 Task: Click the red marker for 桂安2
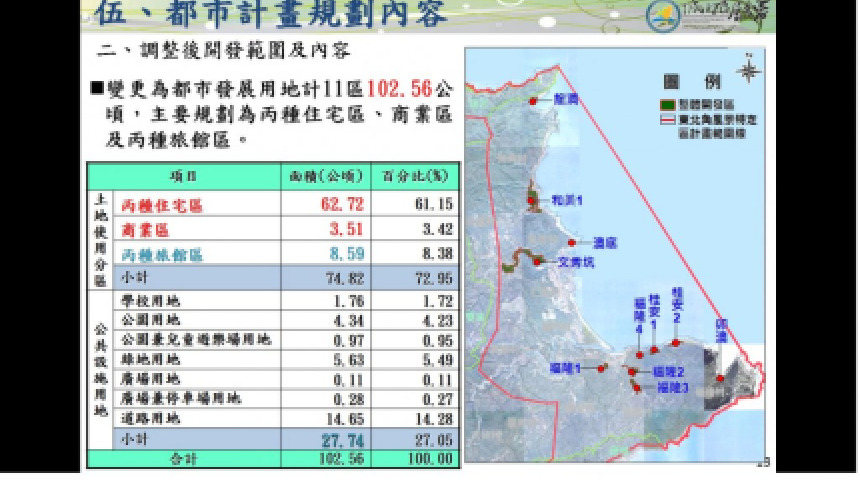coord(676,342)
